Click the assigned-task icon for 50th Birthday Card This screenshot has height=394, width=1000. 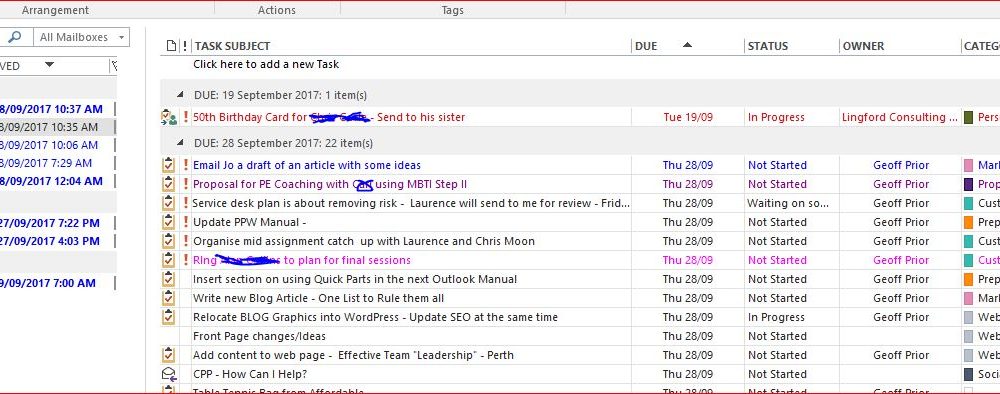point(169,117)
